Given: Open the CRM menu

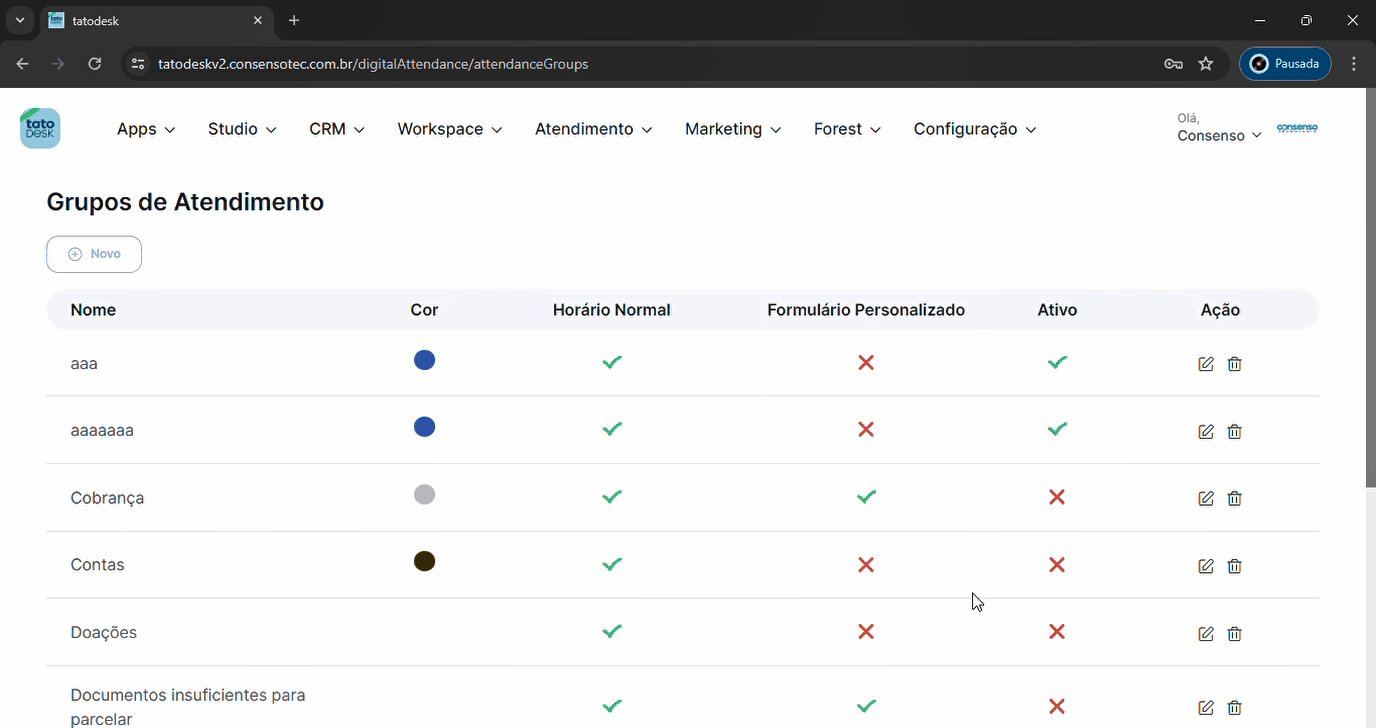Looking at the screenshot, I should pyautogui.click(x=336, y=129).
